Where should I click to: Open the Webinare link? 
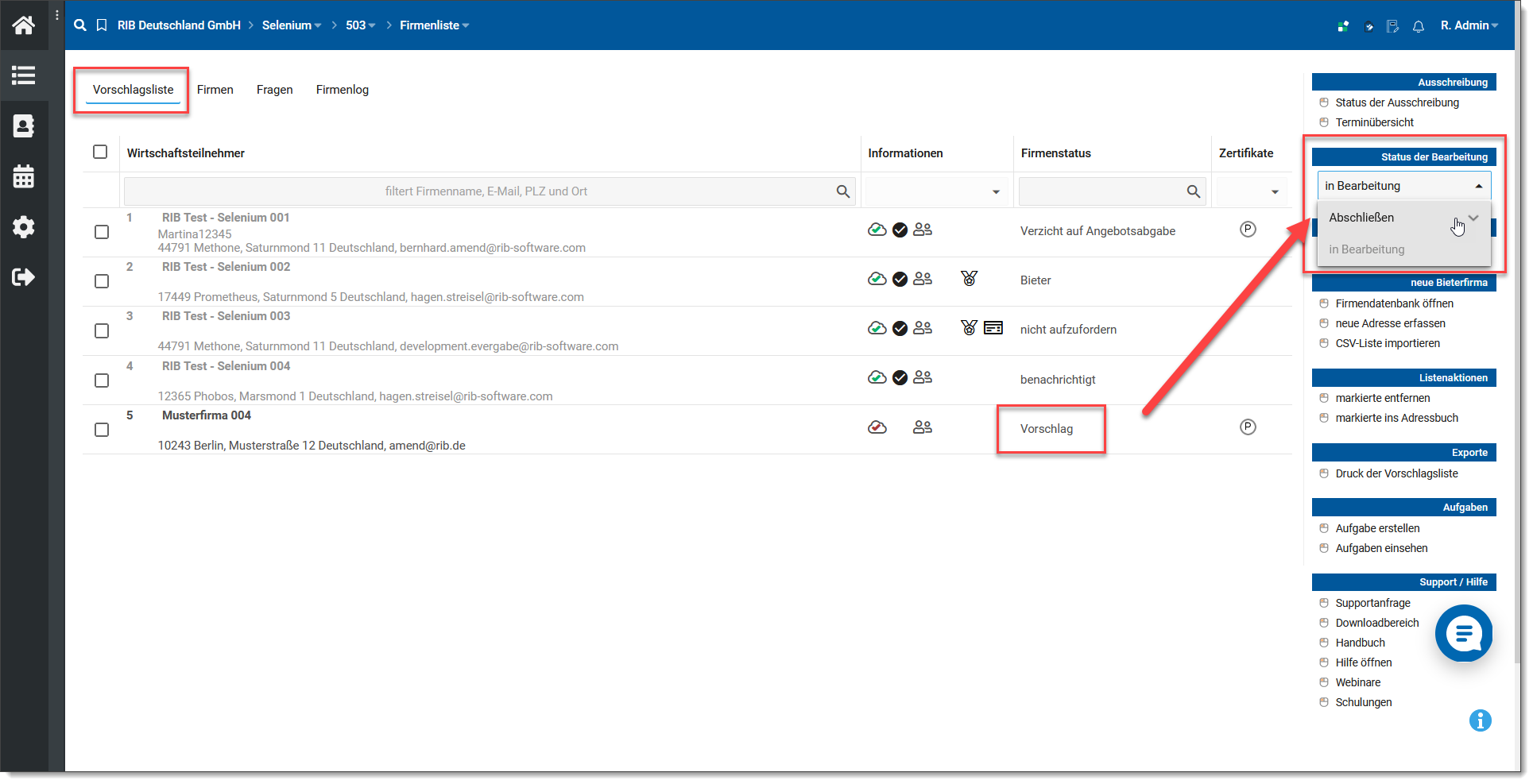(1358, 682)
